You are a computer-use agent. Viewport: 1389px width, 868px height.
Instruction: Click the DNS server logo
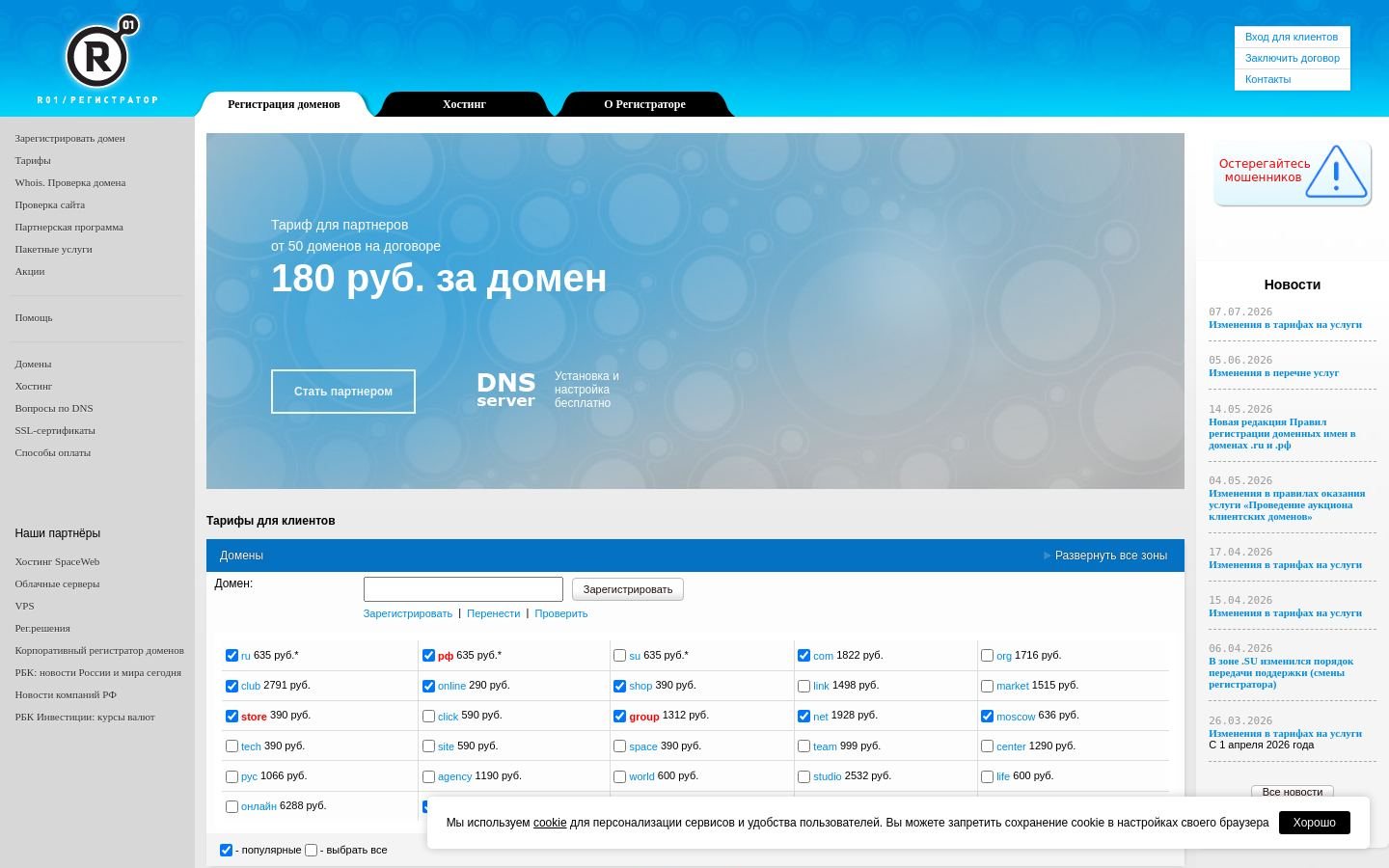tap(505, 390)
